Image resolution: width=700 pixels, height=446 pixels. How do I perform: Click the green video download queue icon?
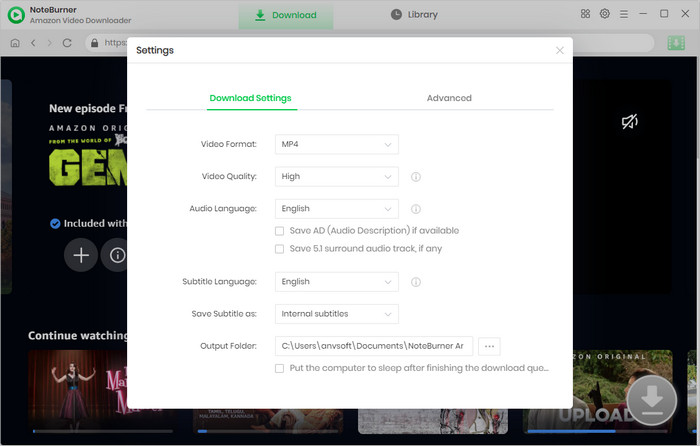[676, 43]
